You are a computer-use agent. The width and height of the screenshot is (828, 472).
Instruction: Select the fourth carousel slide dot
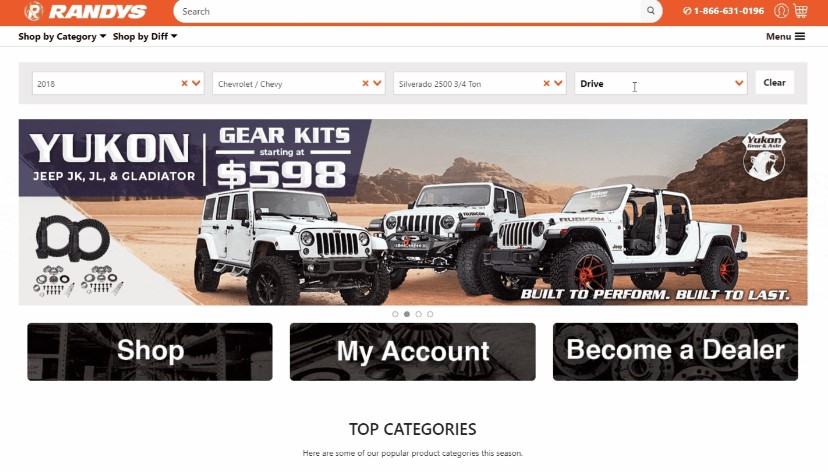430,314
